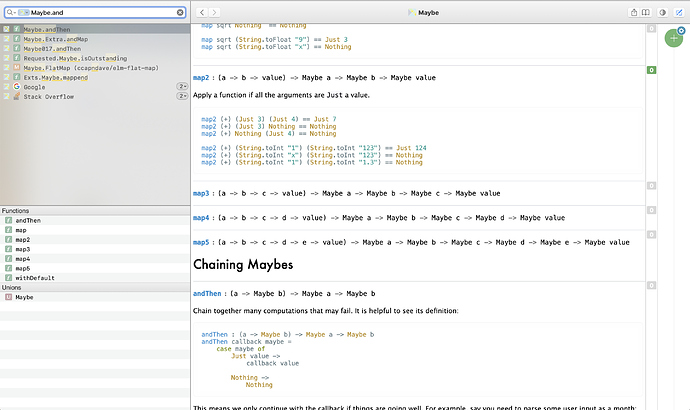Toggle the annotations pencil button
The height and width of the screenshot is (410, 690).
pos(679,12)
